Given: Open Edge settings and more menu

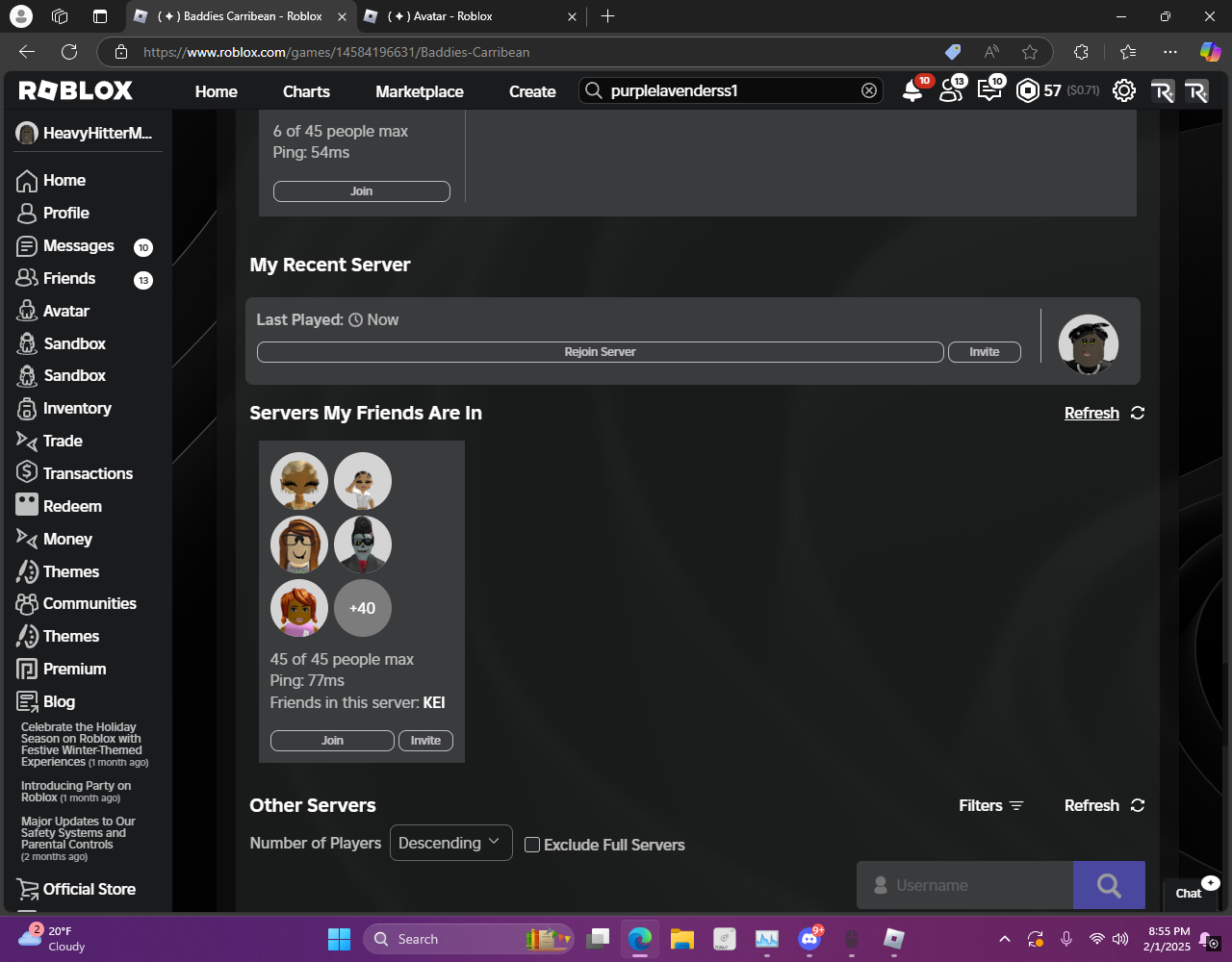Looking at the screenshot, I should pos(1170,52).
